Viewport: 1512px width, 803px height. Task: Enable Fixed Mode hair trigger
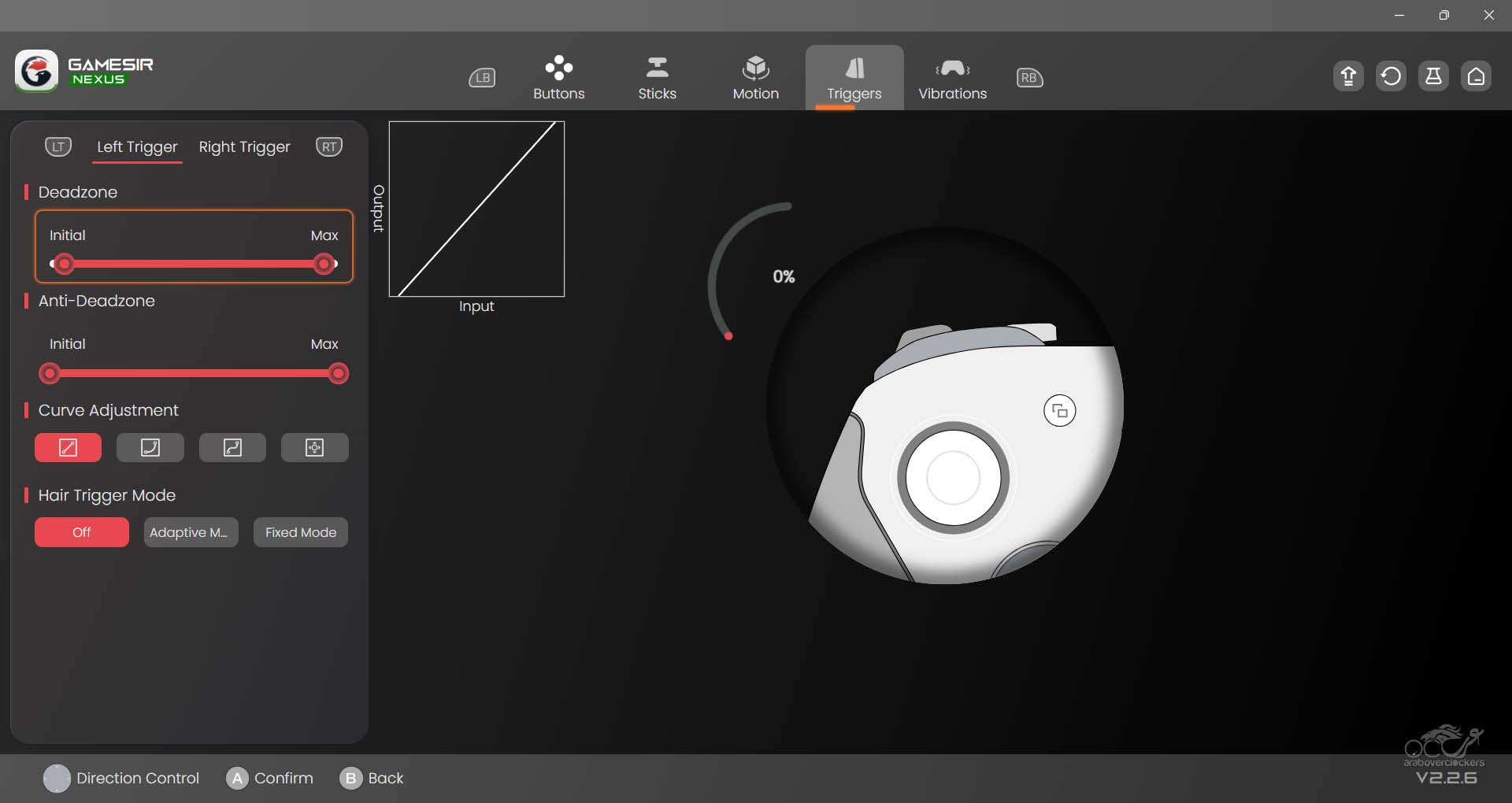(x=300, y=532)
